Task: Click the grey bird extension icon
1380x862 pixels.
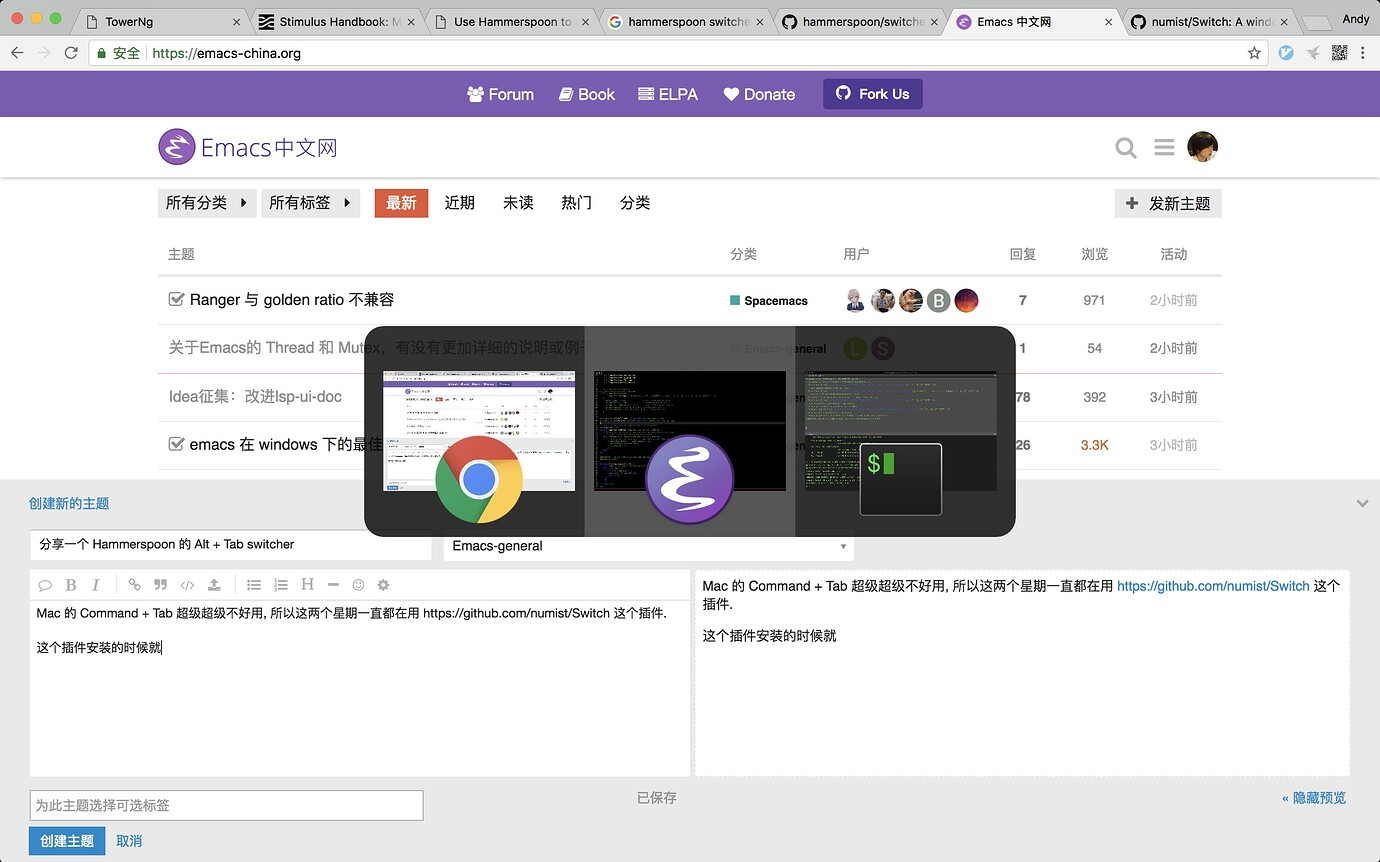Action: (1313, 53)
